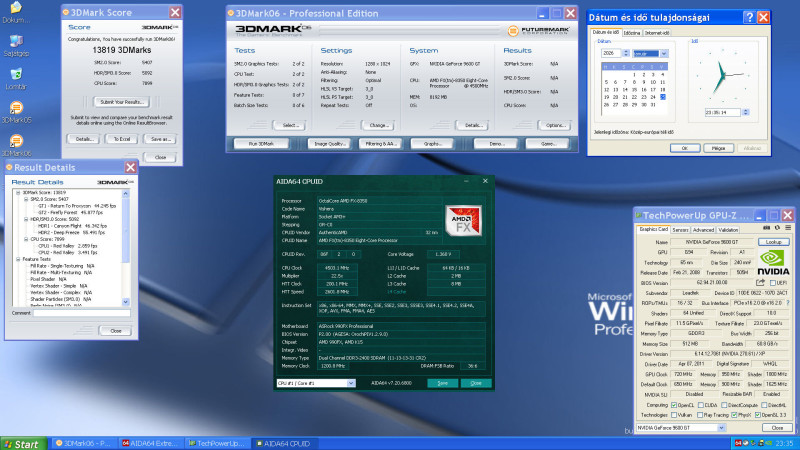800x450 pixels.
Task: Open the GPU-Z hamburger menu icon
Action: (x=788, y=228)
